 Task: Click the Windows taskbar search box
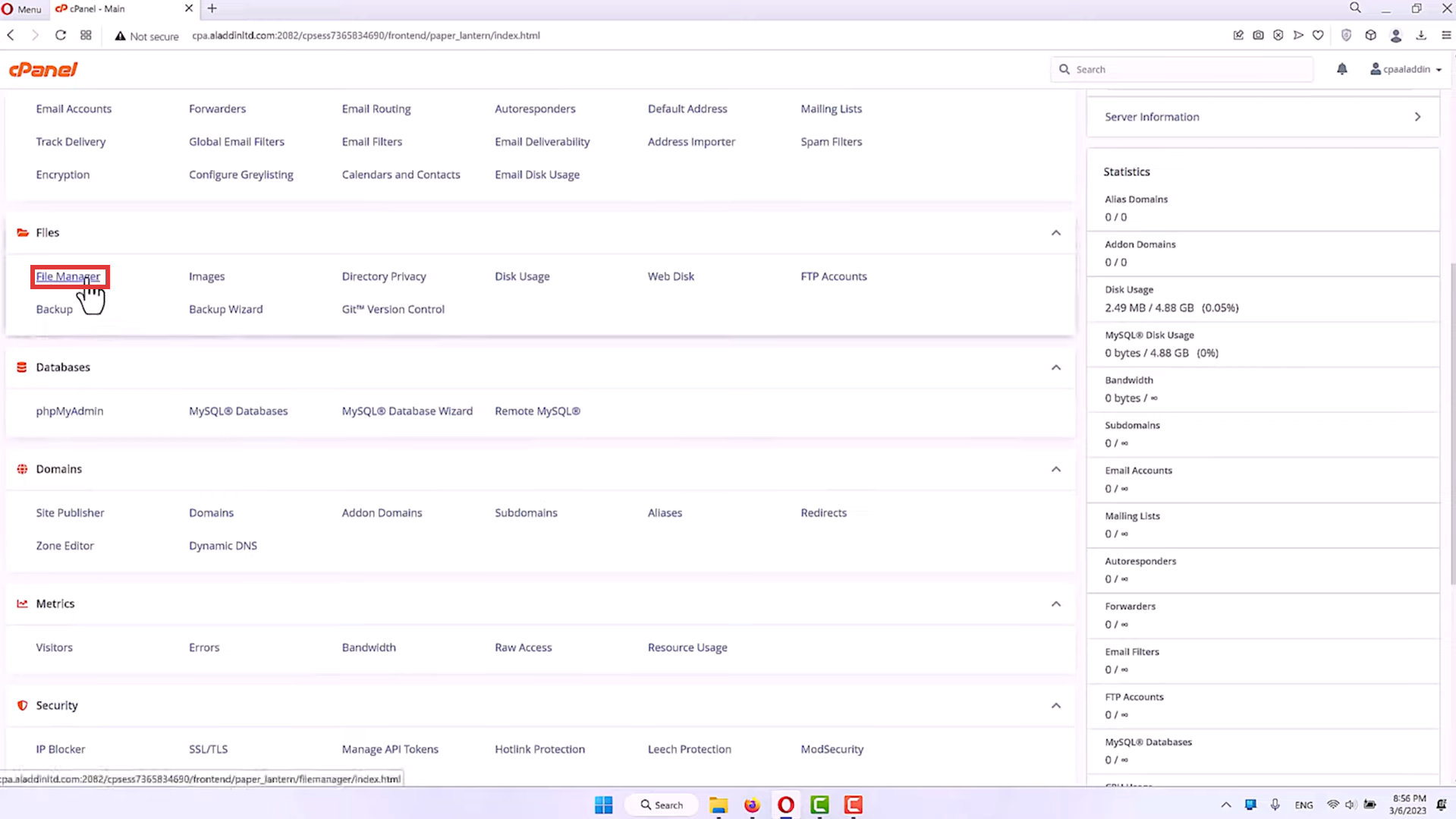662,805
